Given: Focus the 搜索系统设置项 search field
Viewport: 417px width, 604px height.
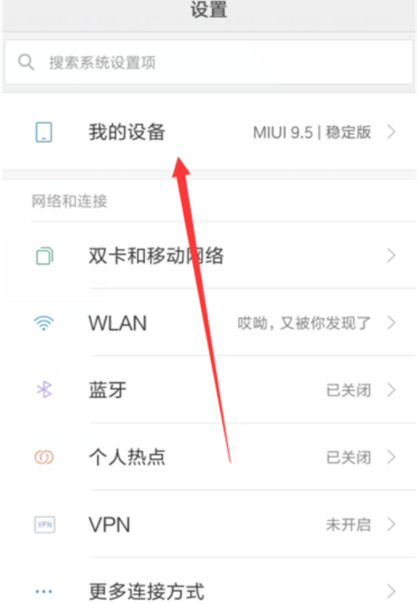Looking at the screenshot, I should click(x=209, y=62).
